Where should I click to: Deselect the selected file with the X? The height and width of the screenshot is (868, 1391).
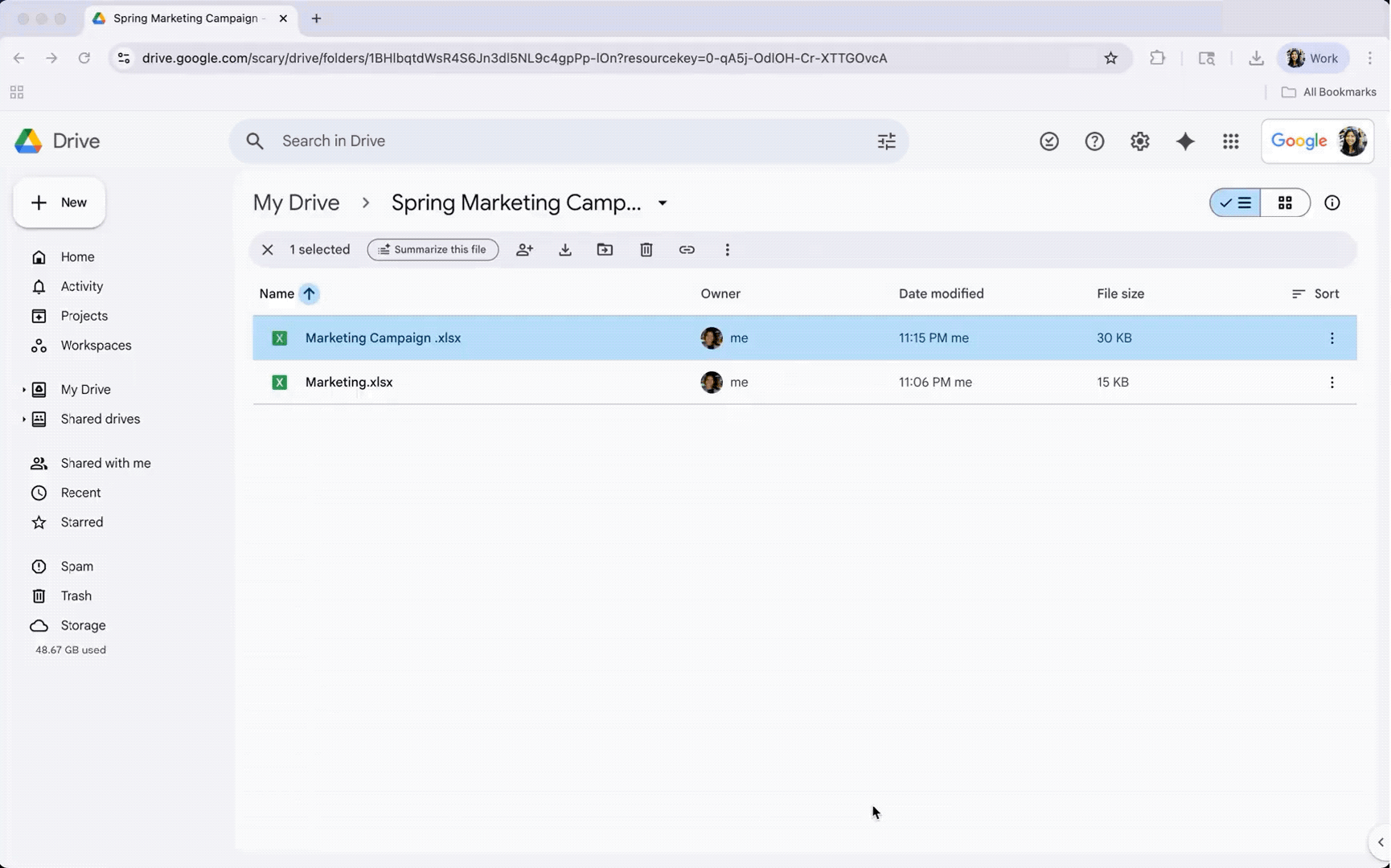pyautogui.click(x=268, y=249)
